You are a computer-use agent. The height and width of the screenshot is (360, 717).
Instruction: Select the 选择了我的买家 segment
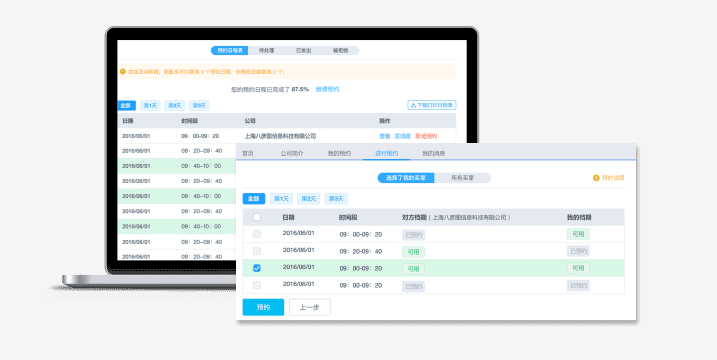406,178
